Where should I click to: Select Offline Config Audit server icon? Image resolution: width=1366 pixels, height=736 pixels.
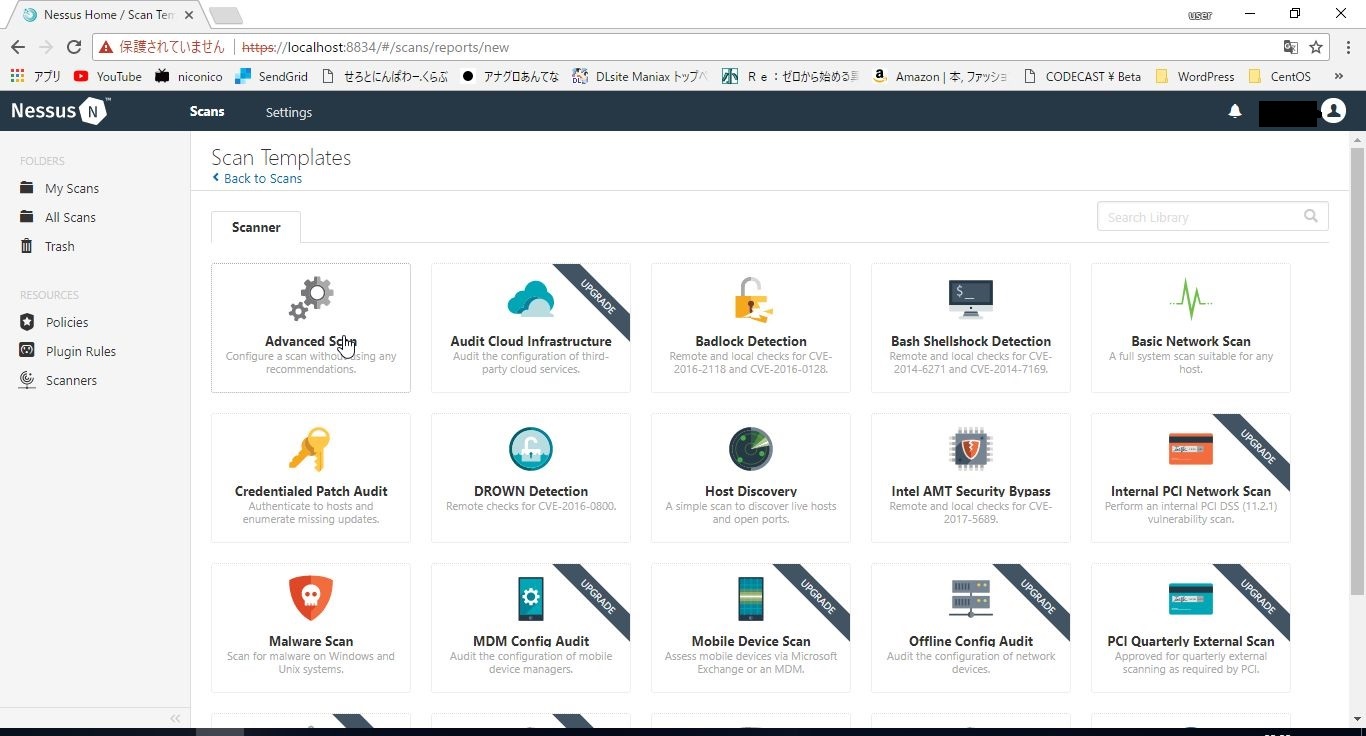click(x=971, y=599)
